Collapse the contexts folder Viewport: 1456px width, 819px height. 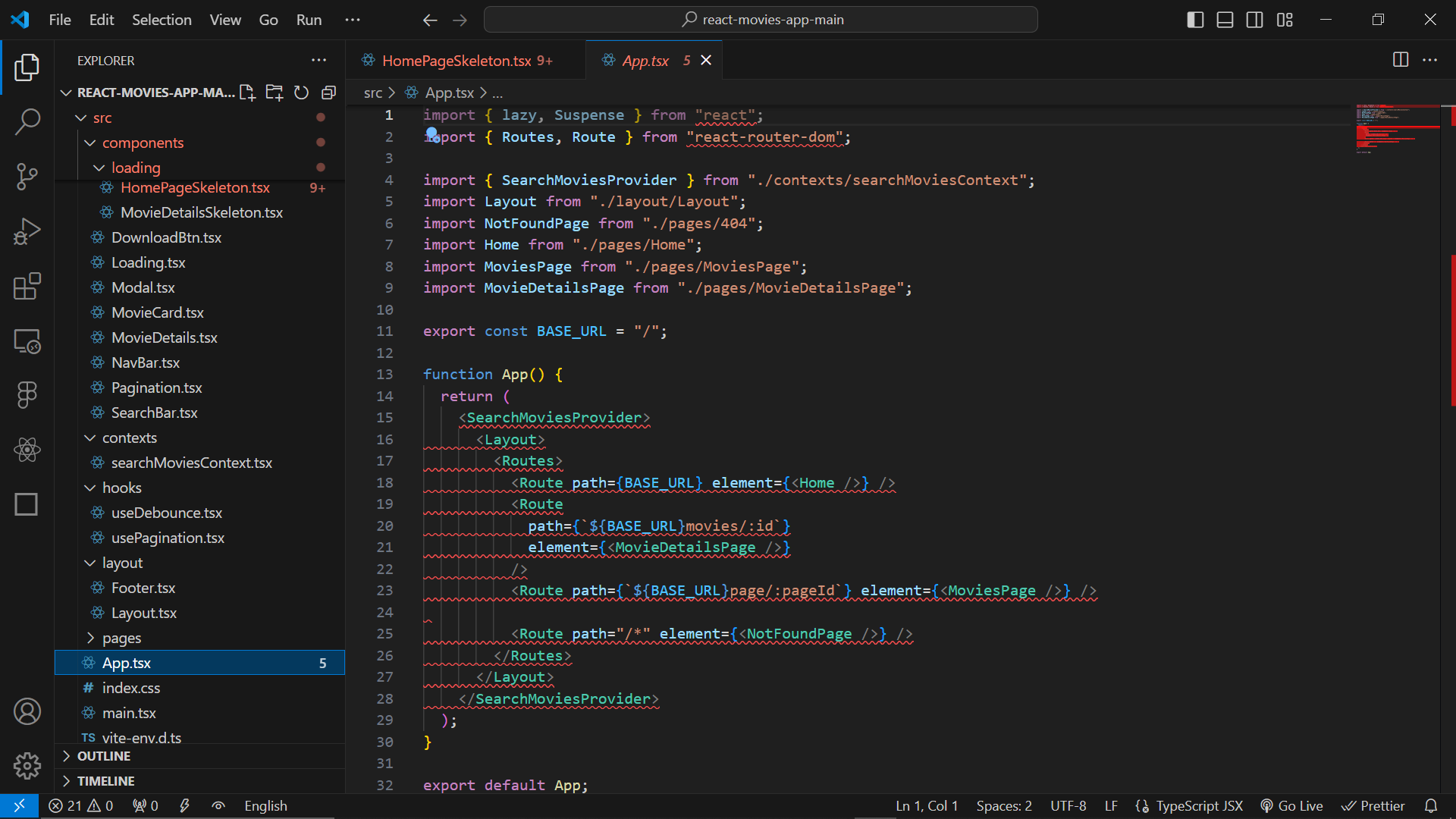coord(129,438)
